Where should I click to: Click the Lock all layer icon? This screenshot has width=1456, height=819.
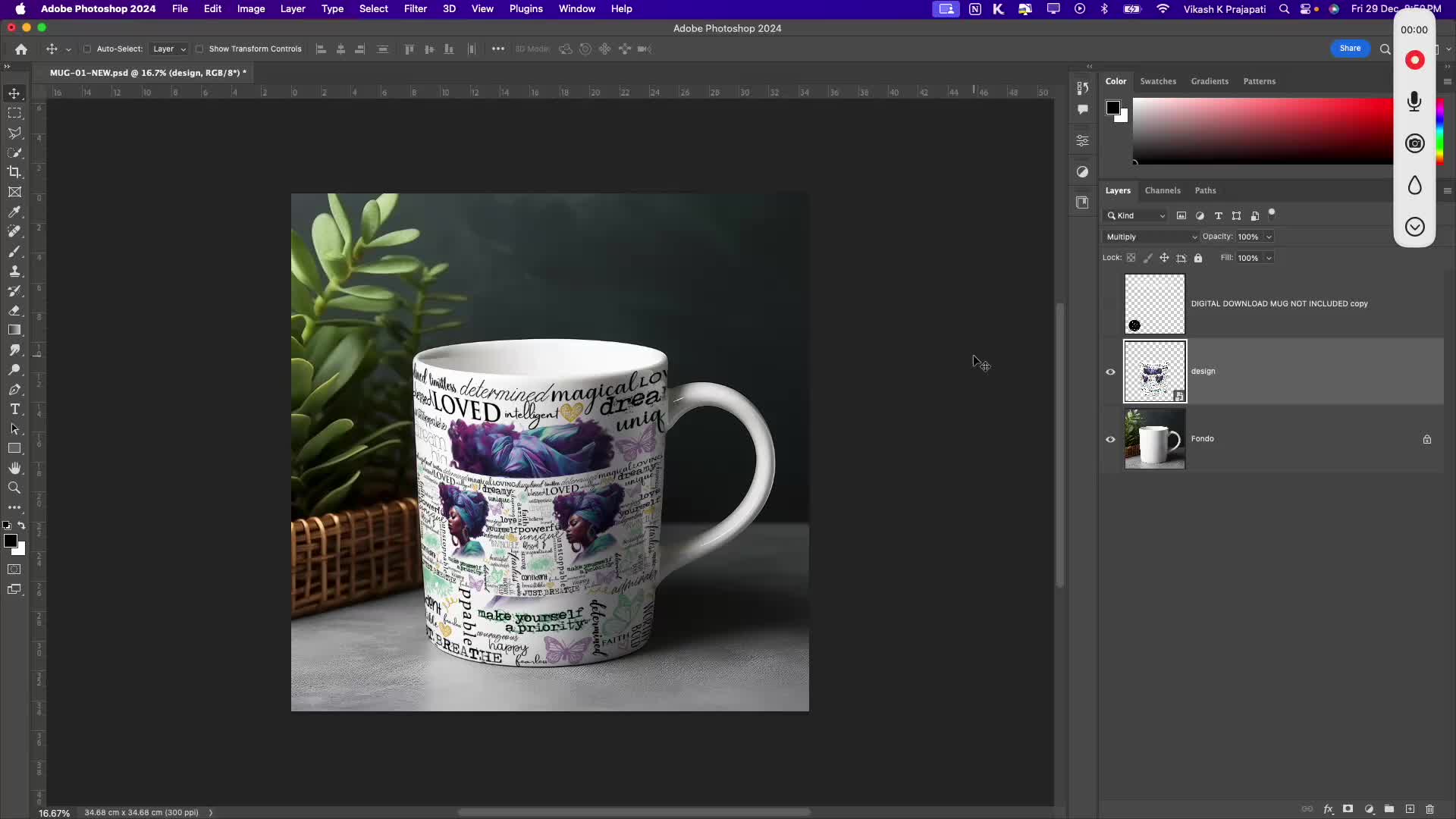tap(1198, 258)
